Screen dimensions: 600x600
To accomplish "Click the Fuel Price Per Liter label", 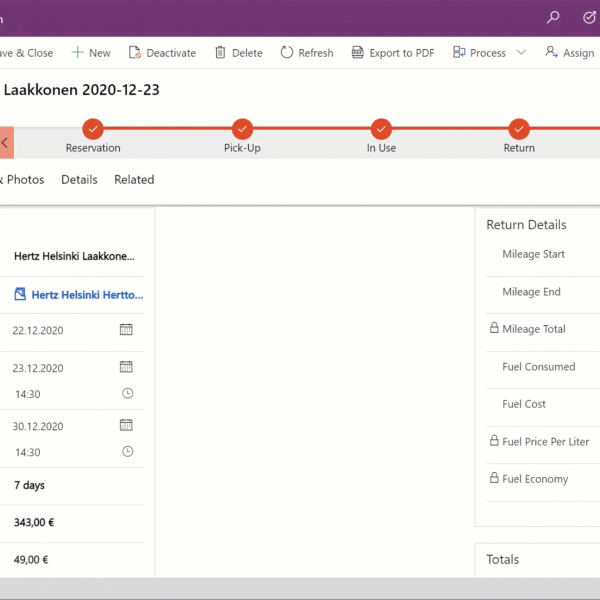I will coord(546,442).
